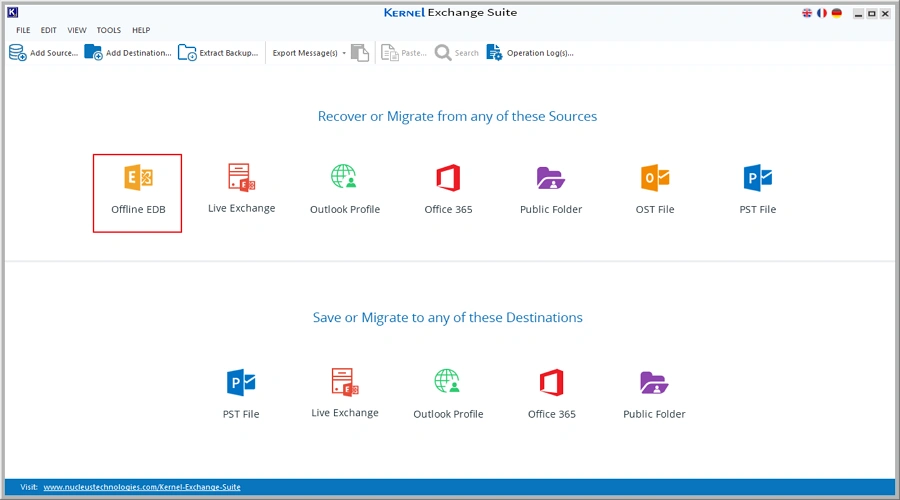Click Paste toolbar button
900x500 pixels.
404,53
